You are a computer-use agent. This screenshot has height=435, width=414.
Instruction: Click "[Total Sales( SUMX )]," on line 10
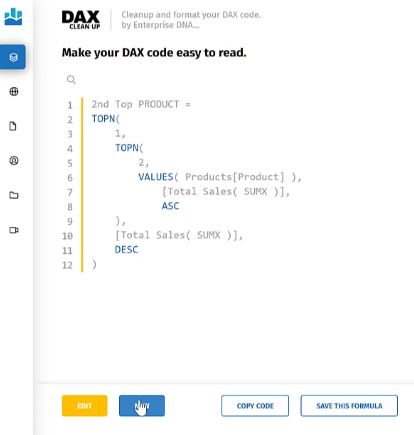click(x=179, y=235)
